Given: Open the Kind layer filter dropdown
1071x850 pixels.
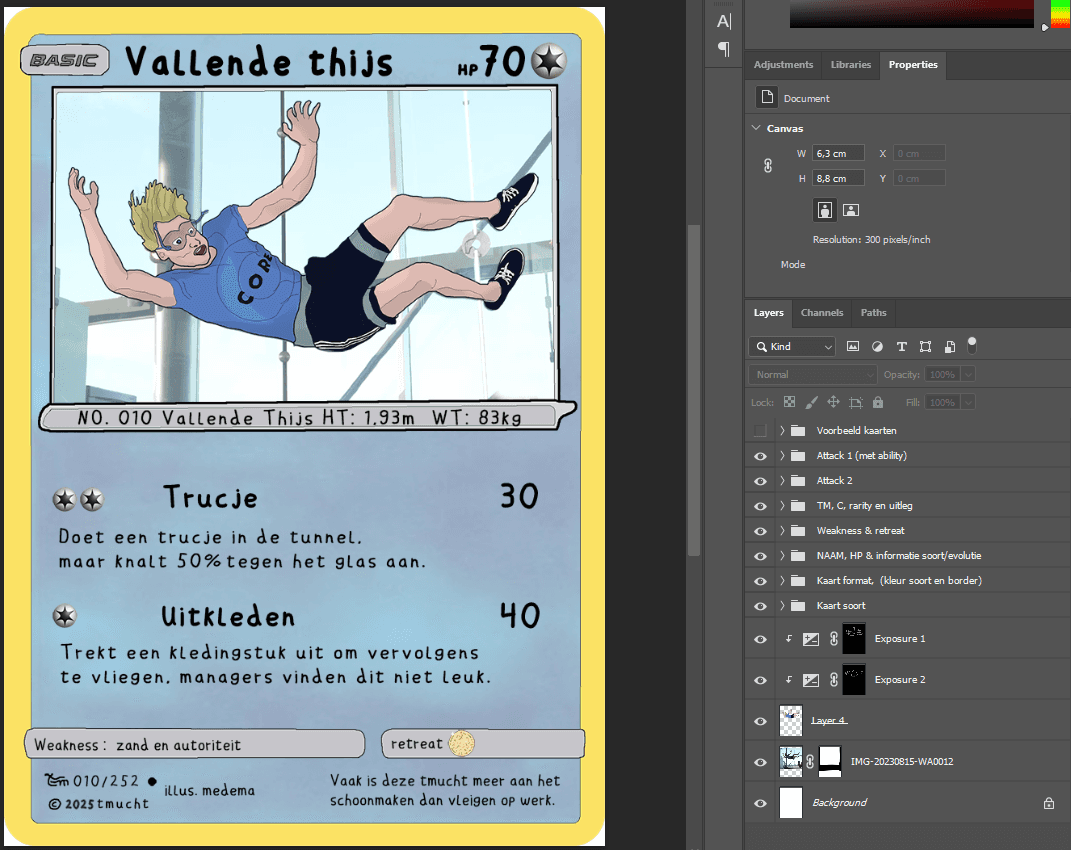Looking at the screenshot, I should point(792,346).
